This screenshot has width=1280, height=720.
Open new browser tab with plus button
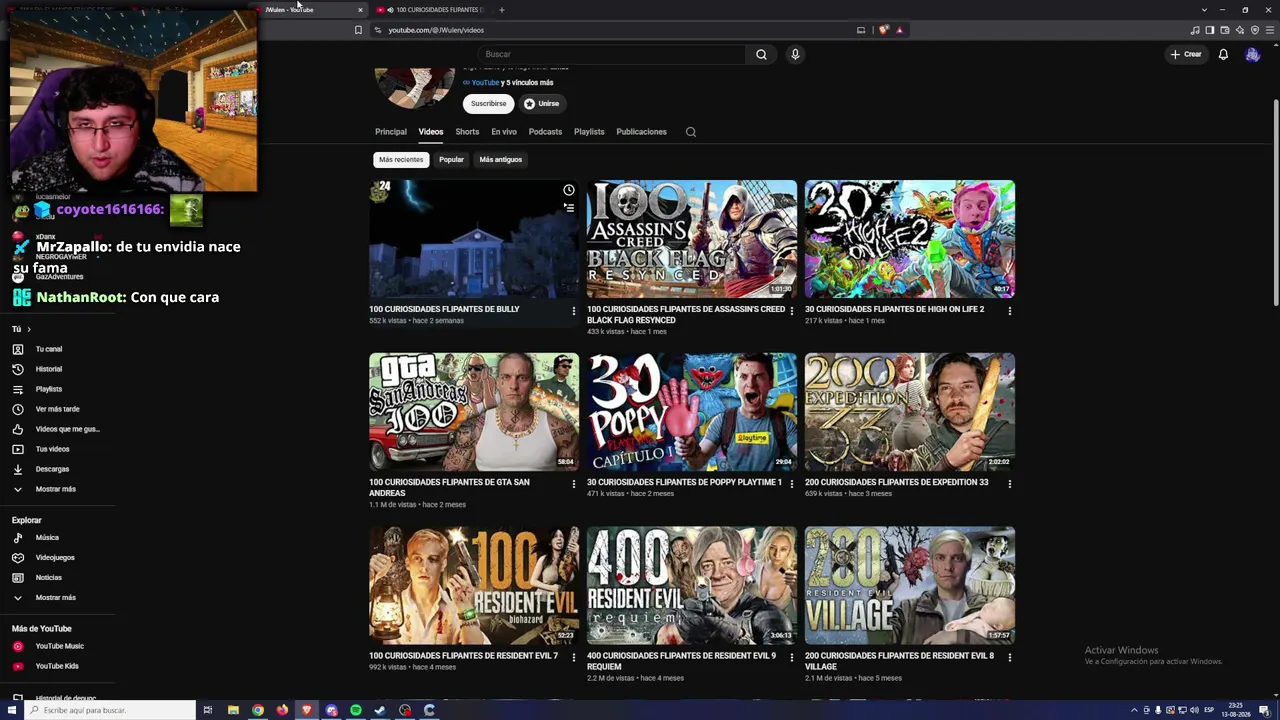pos(502,10)
